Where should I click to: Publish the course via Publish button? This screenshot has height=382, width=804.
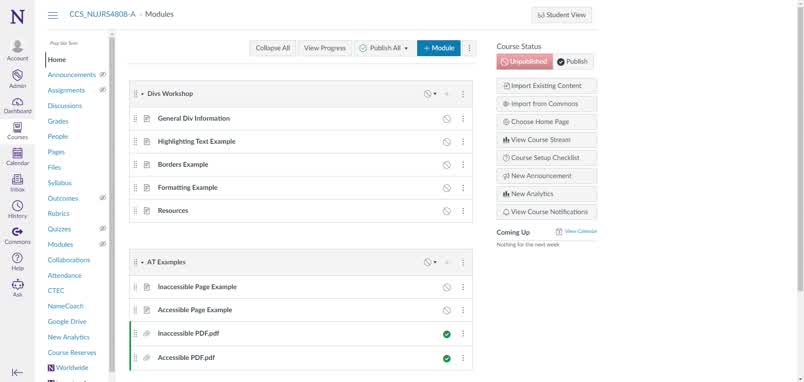tap(574, 62)
